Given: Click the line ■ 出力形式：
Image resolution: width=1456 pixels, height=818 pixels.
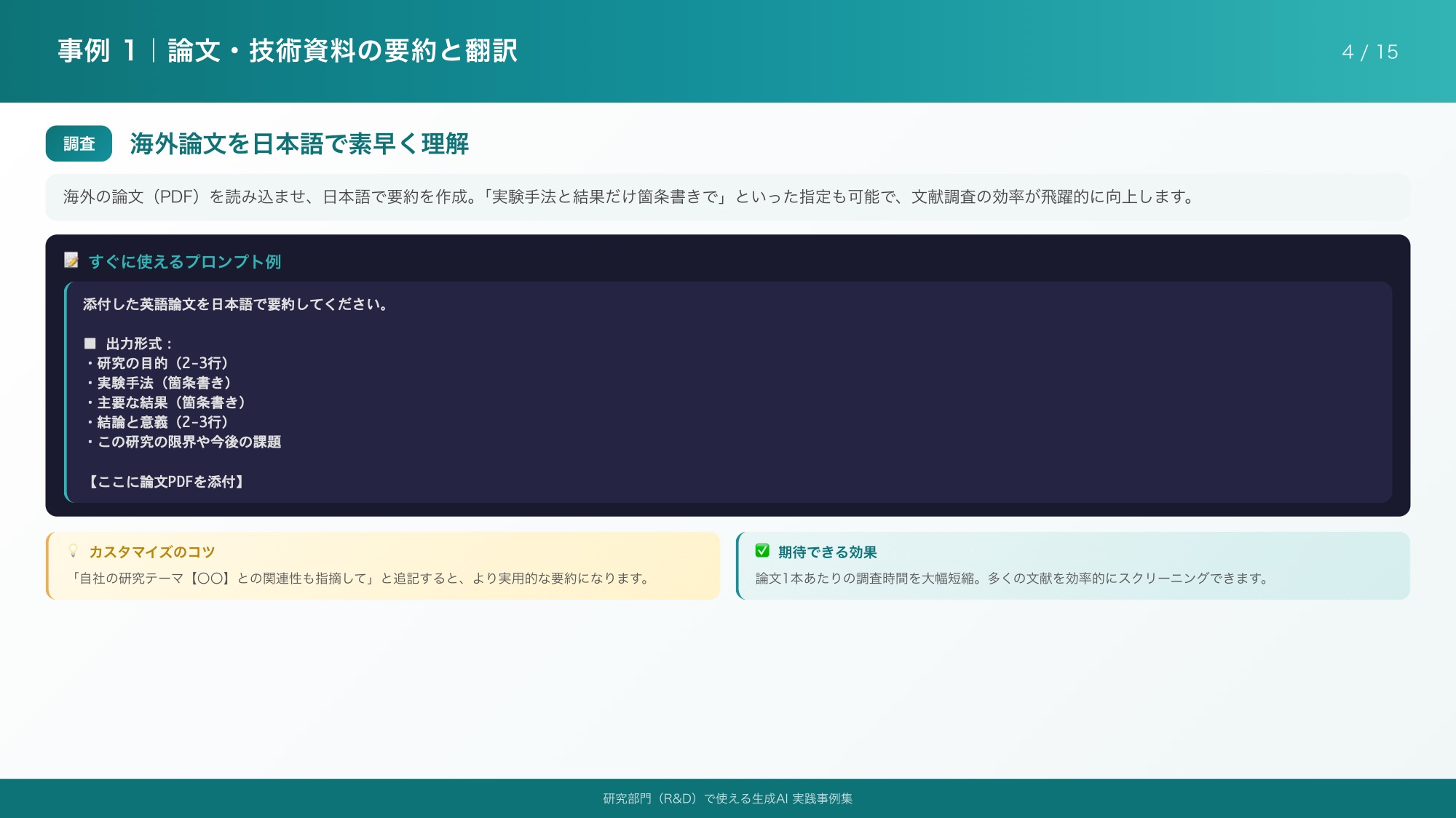Looking at the screenshot, I should pyautogui.click(x=128, y=344).
